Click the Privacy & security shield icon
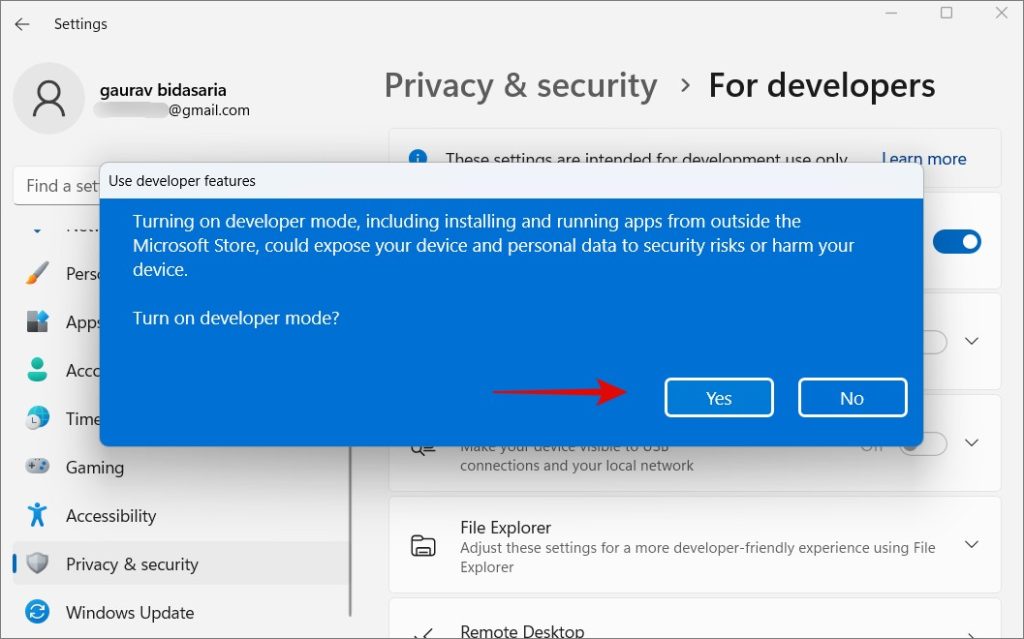 (37, 563)
